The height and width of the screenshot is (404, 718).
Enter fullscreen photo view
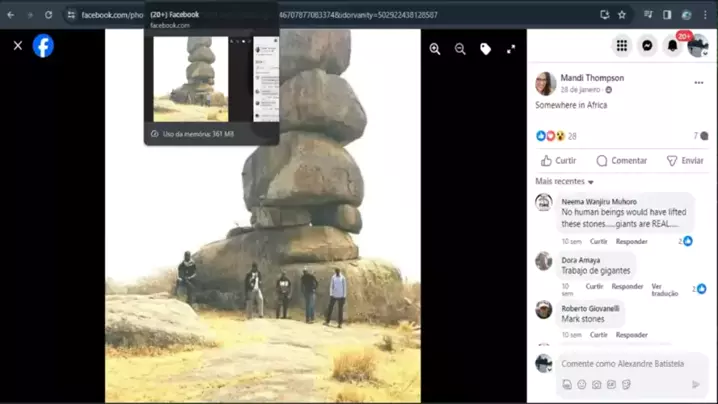click(511, 48)
